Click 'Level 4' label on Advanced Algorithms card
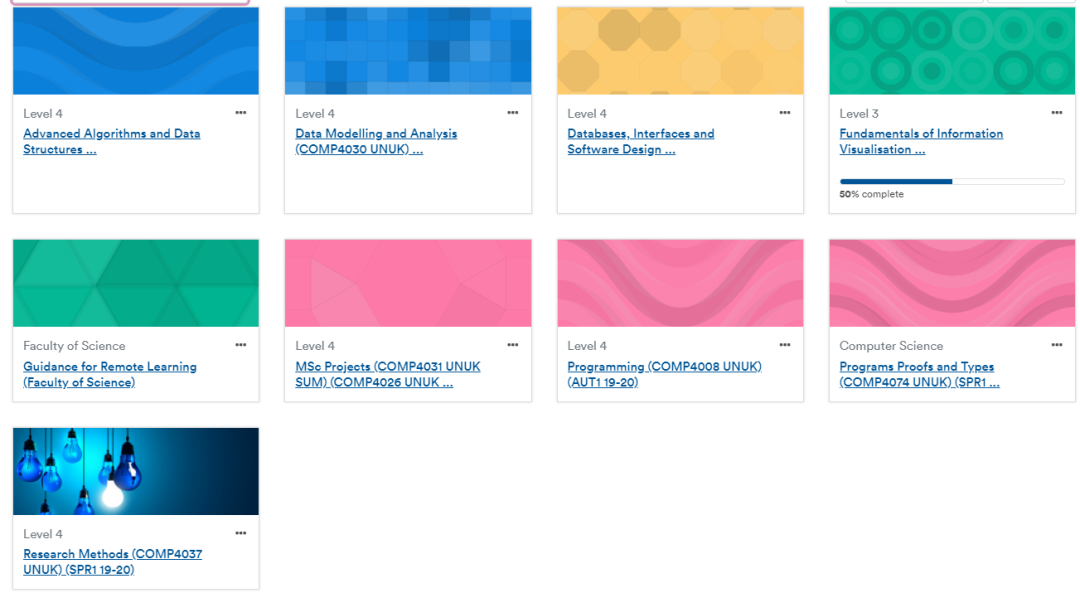Image resolution: width=1080 pixels, height=593 pixels. tap(43, 114)
